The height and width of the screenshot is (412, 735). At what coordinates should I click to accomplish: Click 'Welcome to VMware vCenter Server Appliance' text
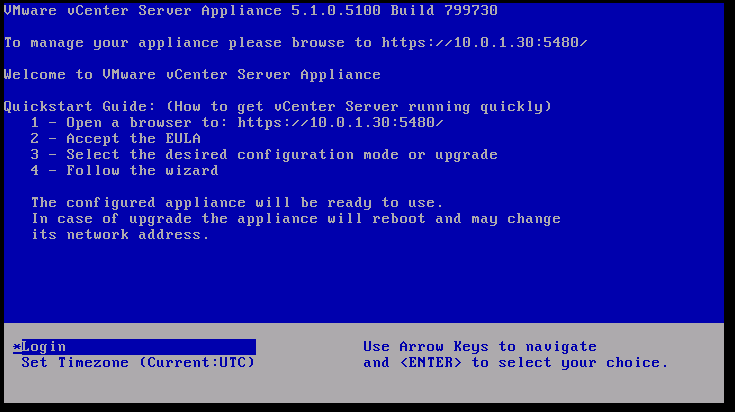click(x=192, y=75)
